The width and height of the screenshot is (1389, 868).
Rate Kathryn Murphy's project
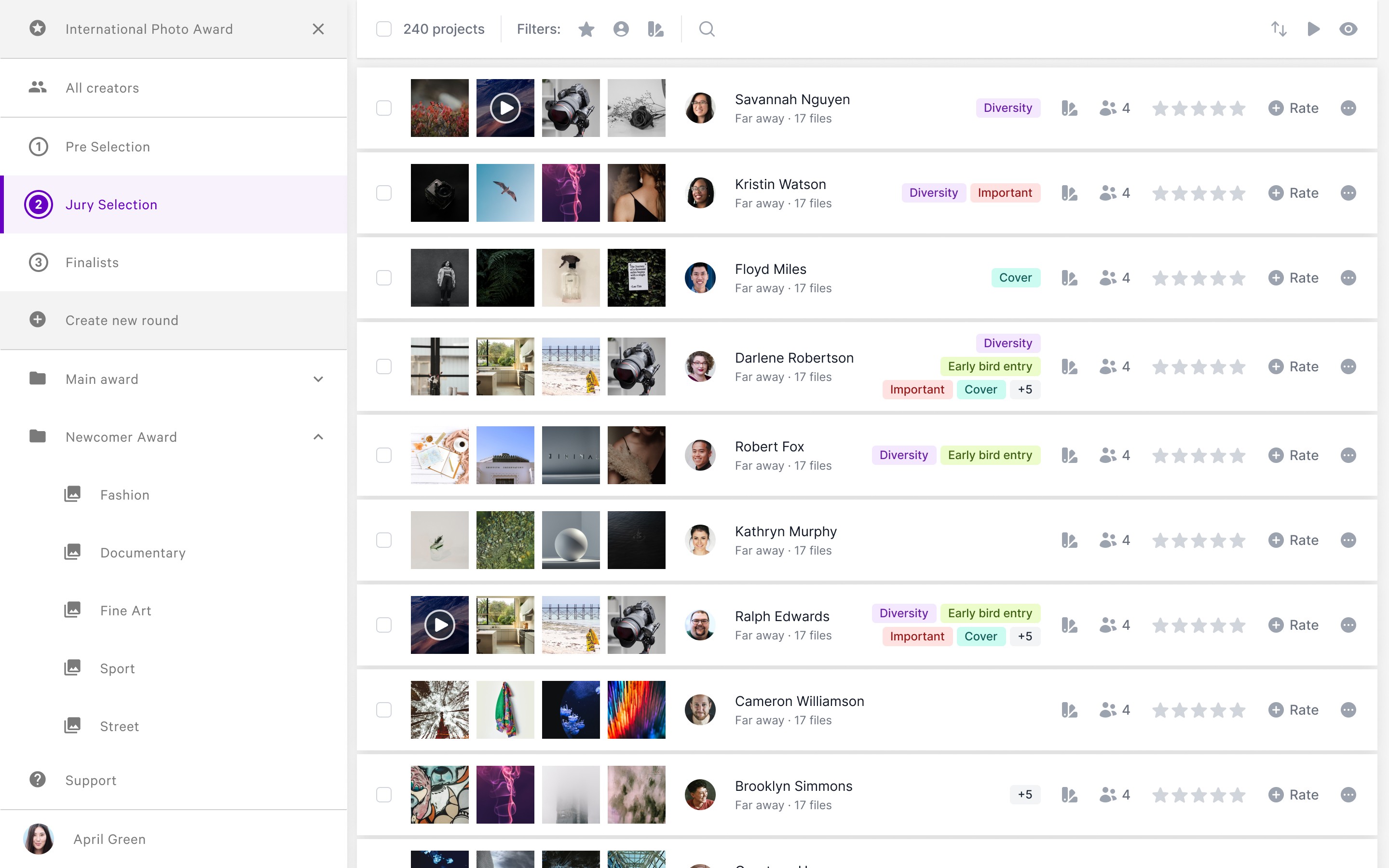pyautogui.click(x=1293, y=540)
